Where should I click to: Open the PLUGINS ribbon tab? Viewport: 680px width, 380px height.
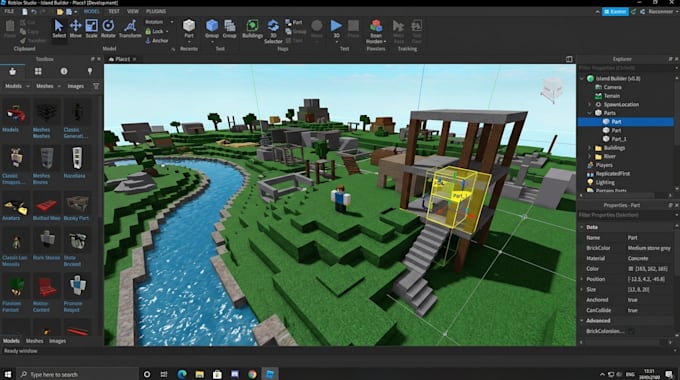point(156,11)
